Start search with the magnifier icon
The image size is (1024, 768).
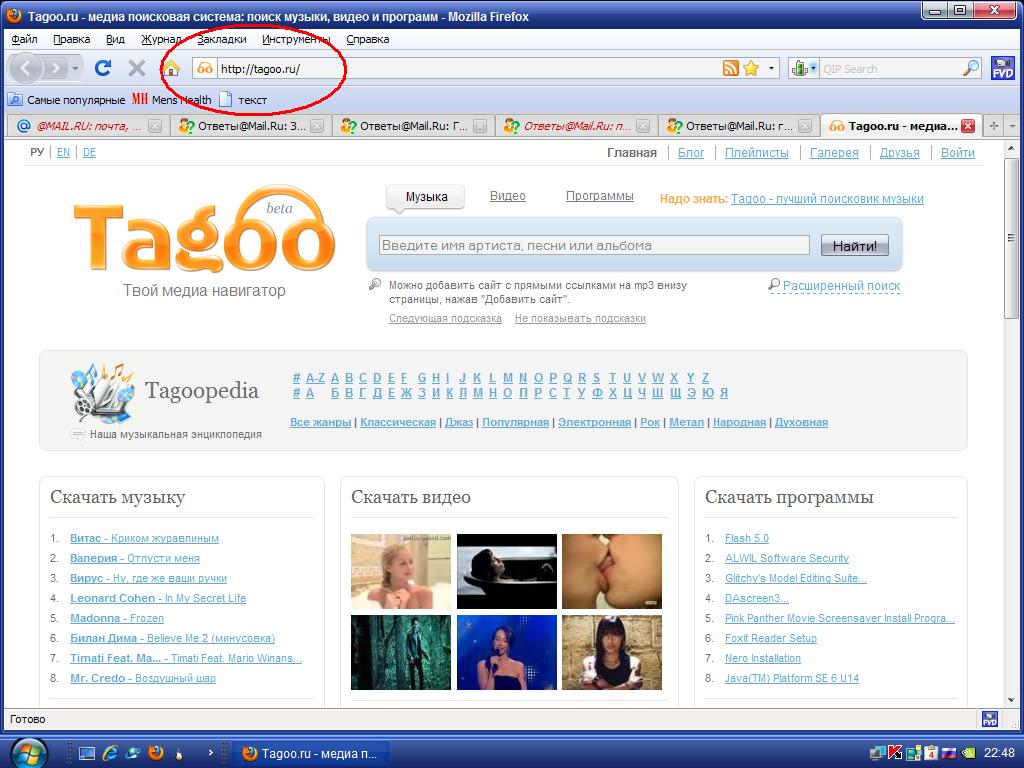point(971,68)
